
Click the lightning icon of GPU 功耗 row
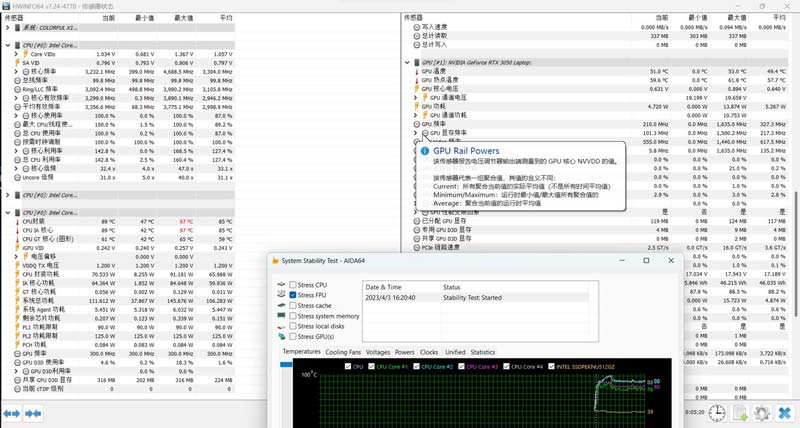pos(417,106)
